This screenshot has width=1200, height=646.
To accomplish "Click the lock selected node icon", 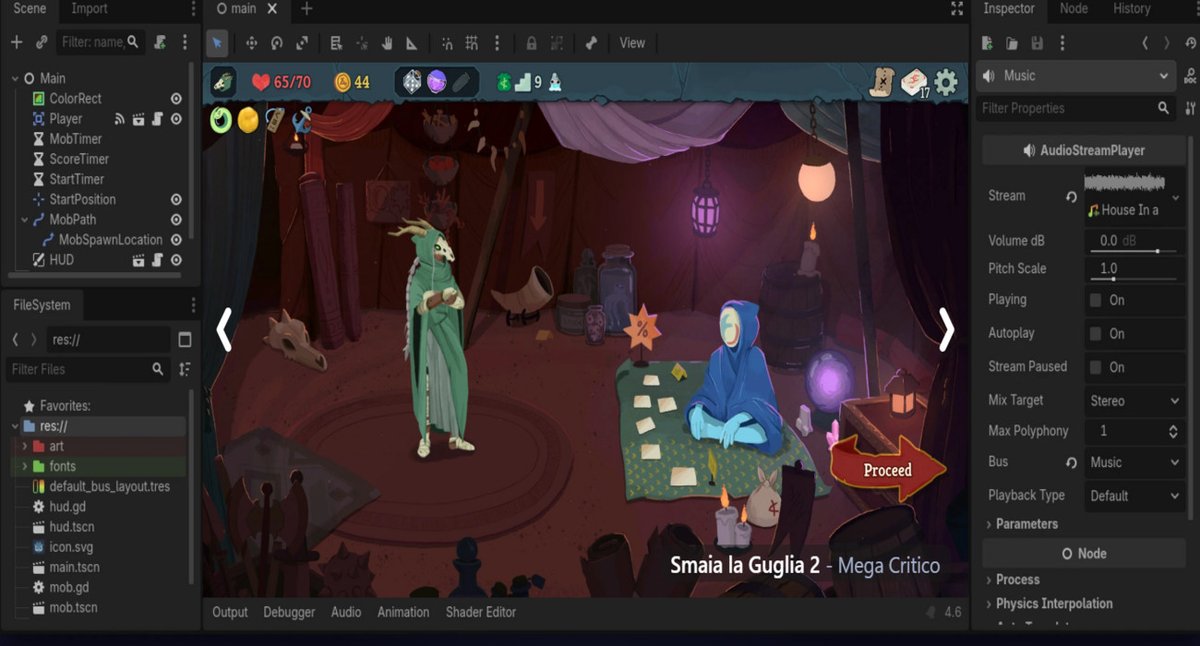I will pyautogui.click(x=531, y=43).
